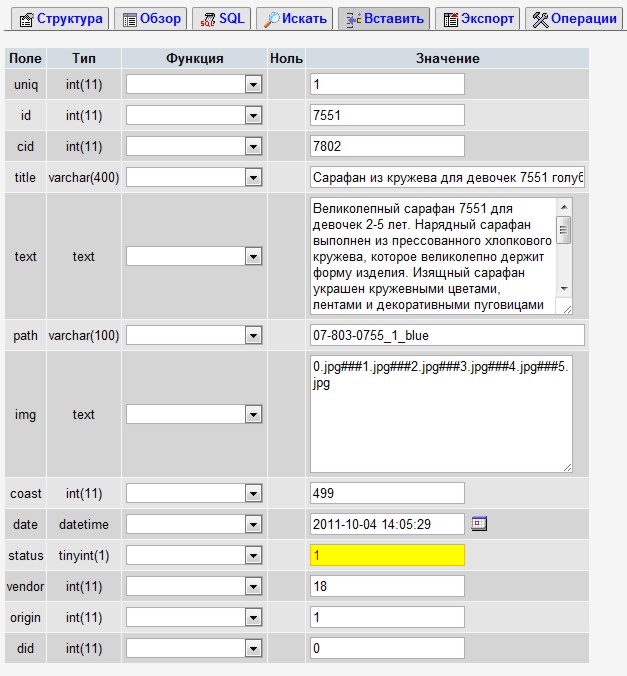627x676 pixels.
Task: Click the Структура tab icon
Action: [26, 19]
